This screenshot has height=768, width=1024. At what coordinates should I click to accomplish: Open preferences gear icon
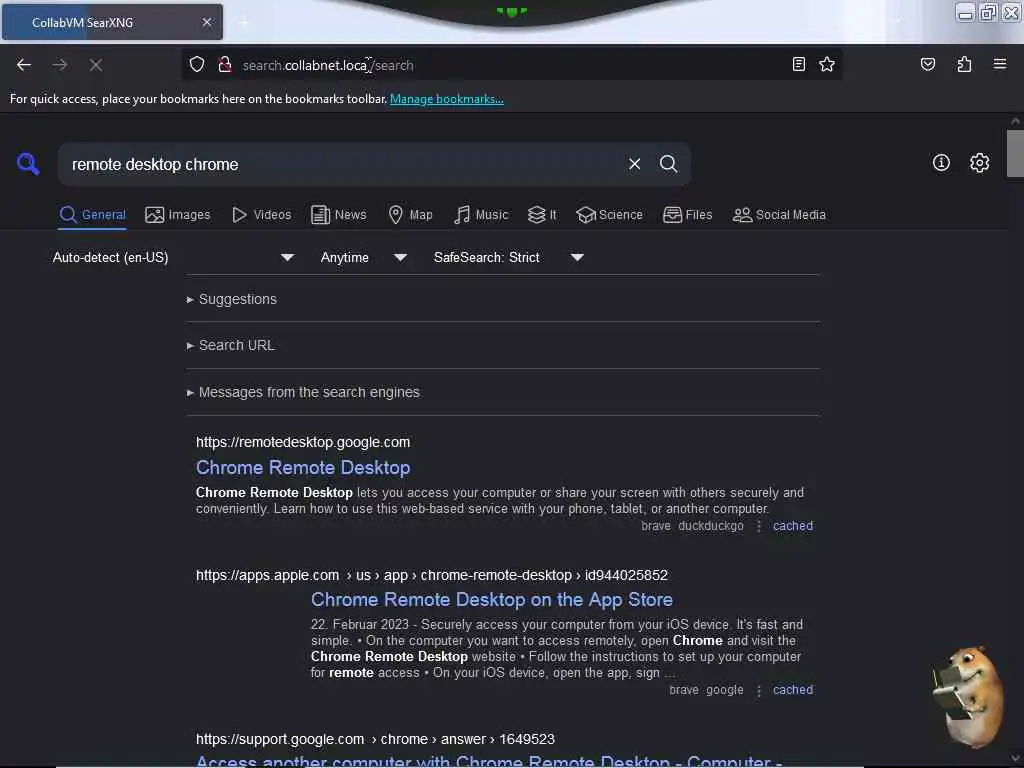[x=979, y=163]
